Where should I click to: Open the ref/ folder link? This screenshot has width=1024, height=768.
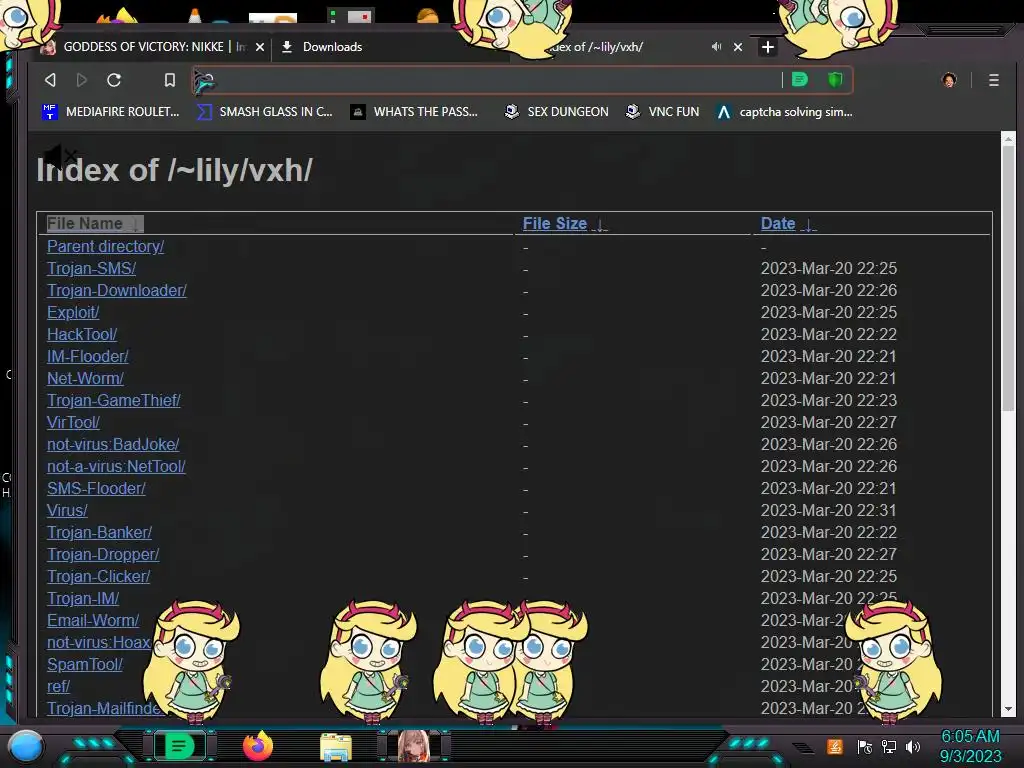point(59,686)
